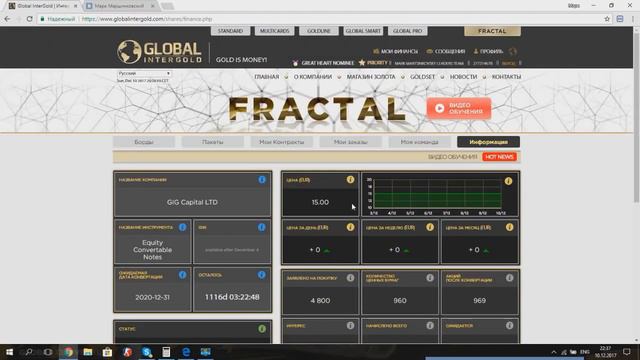Select the STANDARD program button

(x=230, y=31)
